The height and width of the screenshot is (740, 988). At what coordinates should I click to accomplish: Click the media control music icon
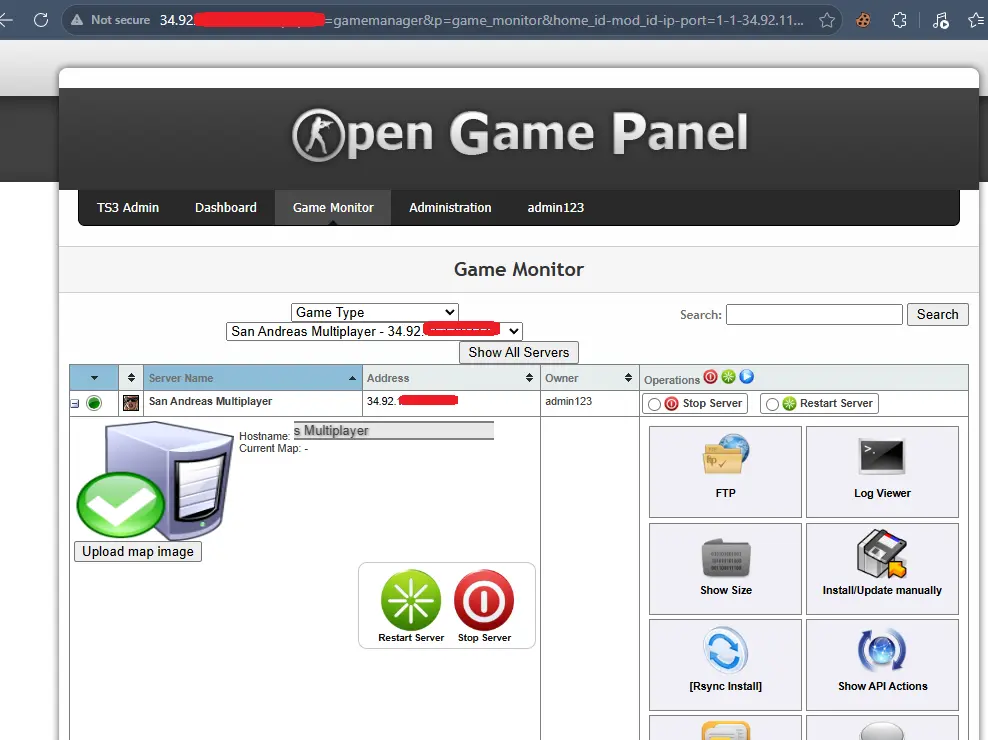[x=940, y=20]
